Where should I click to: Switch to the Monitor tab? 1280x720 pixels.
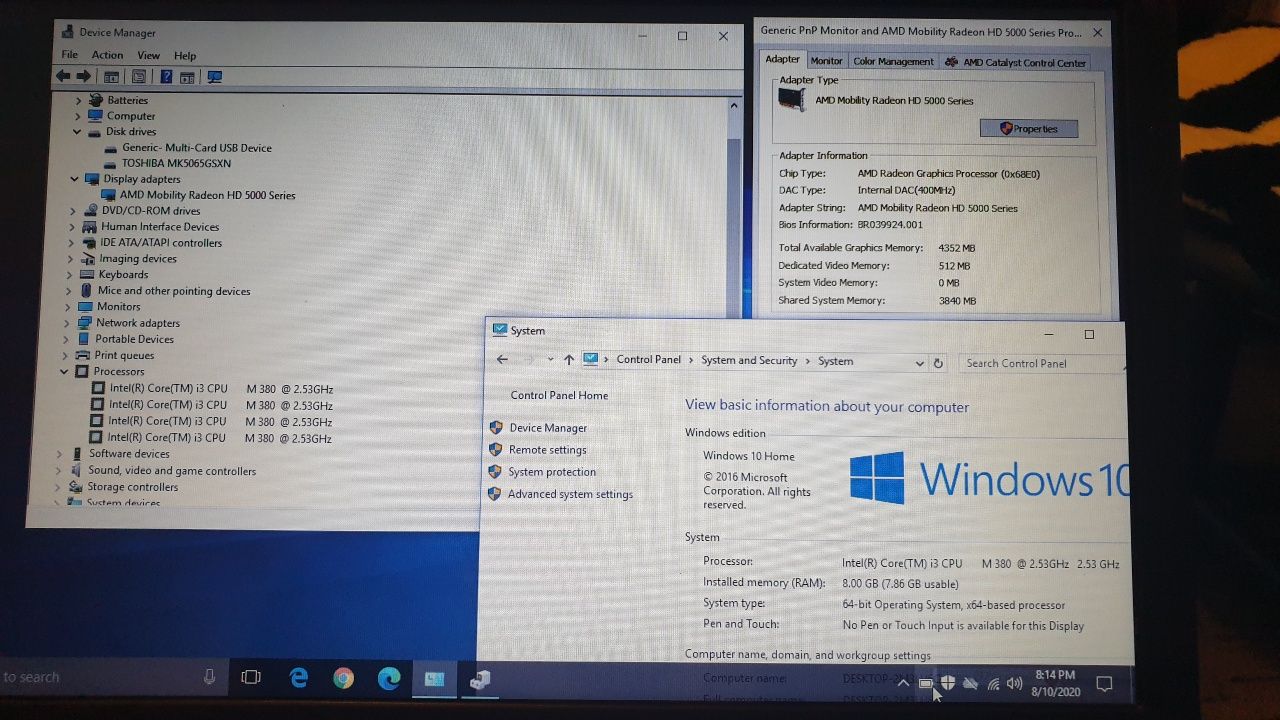click(826, 61)
